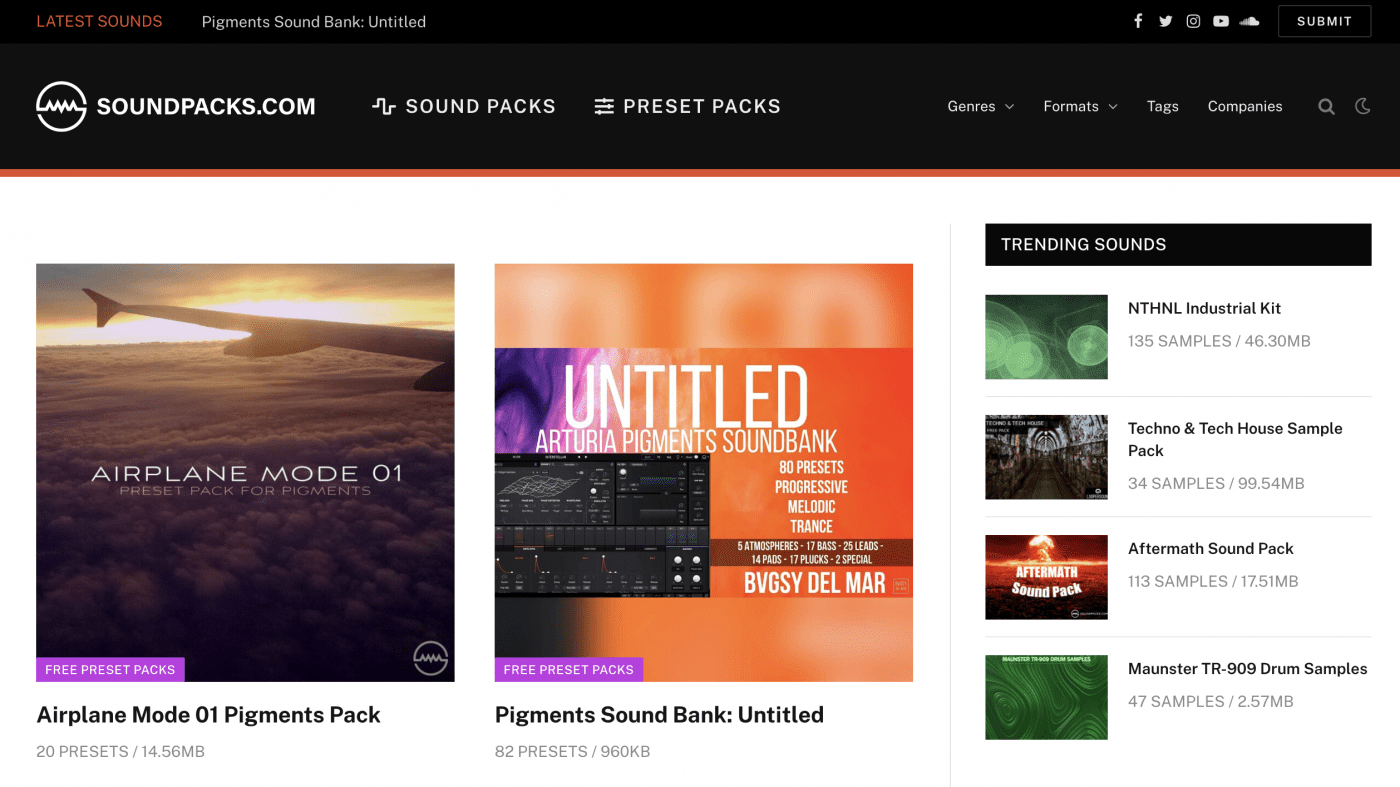The width and height of the screenshot is (1400, 787).
Task: Click SOUNDPACKS.COM site name text
Action: point(206,106)
